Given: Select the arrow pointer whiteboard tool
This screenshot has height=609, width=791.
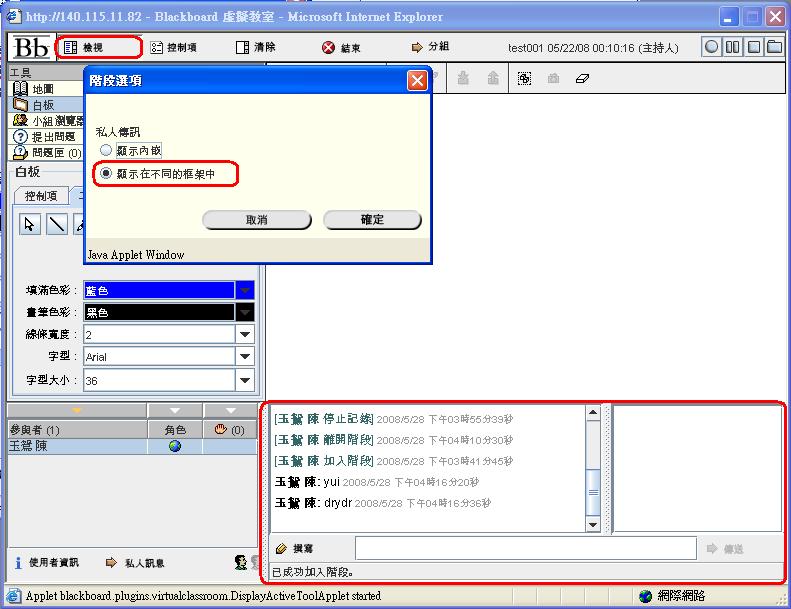Looking at the screenshot, I should pyautogui.click(x=30, y=224).
